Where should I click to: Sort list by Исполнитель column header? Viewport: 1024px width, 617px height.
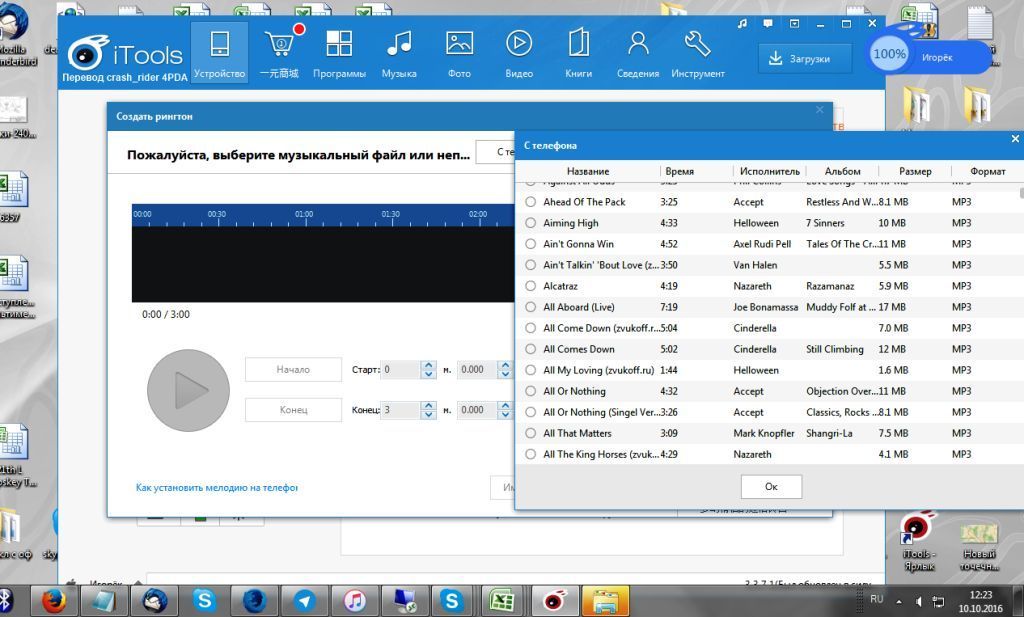click(769, 171)
